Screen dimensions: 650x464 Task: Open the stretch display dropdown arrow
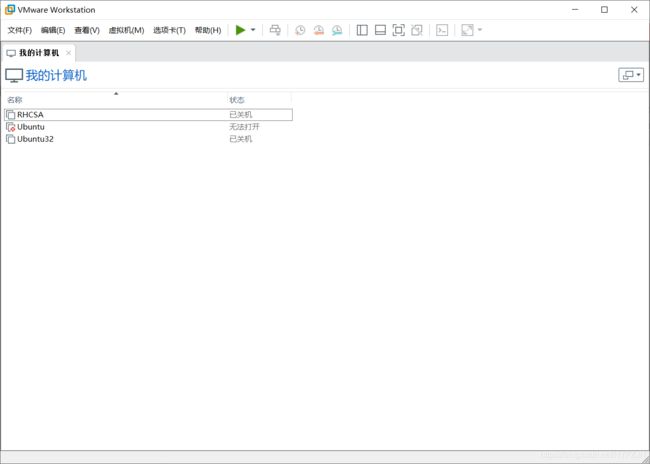pos(480,30)
